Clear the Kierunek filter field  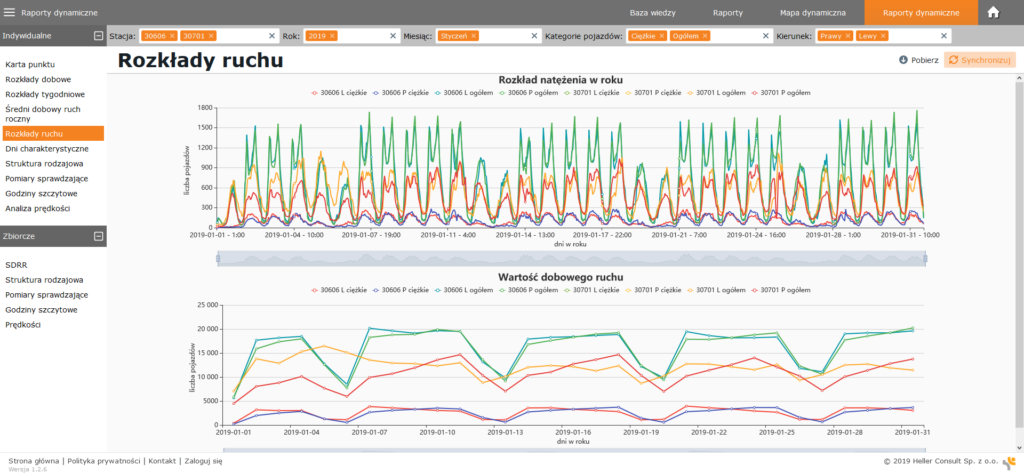(944, 36)
